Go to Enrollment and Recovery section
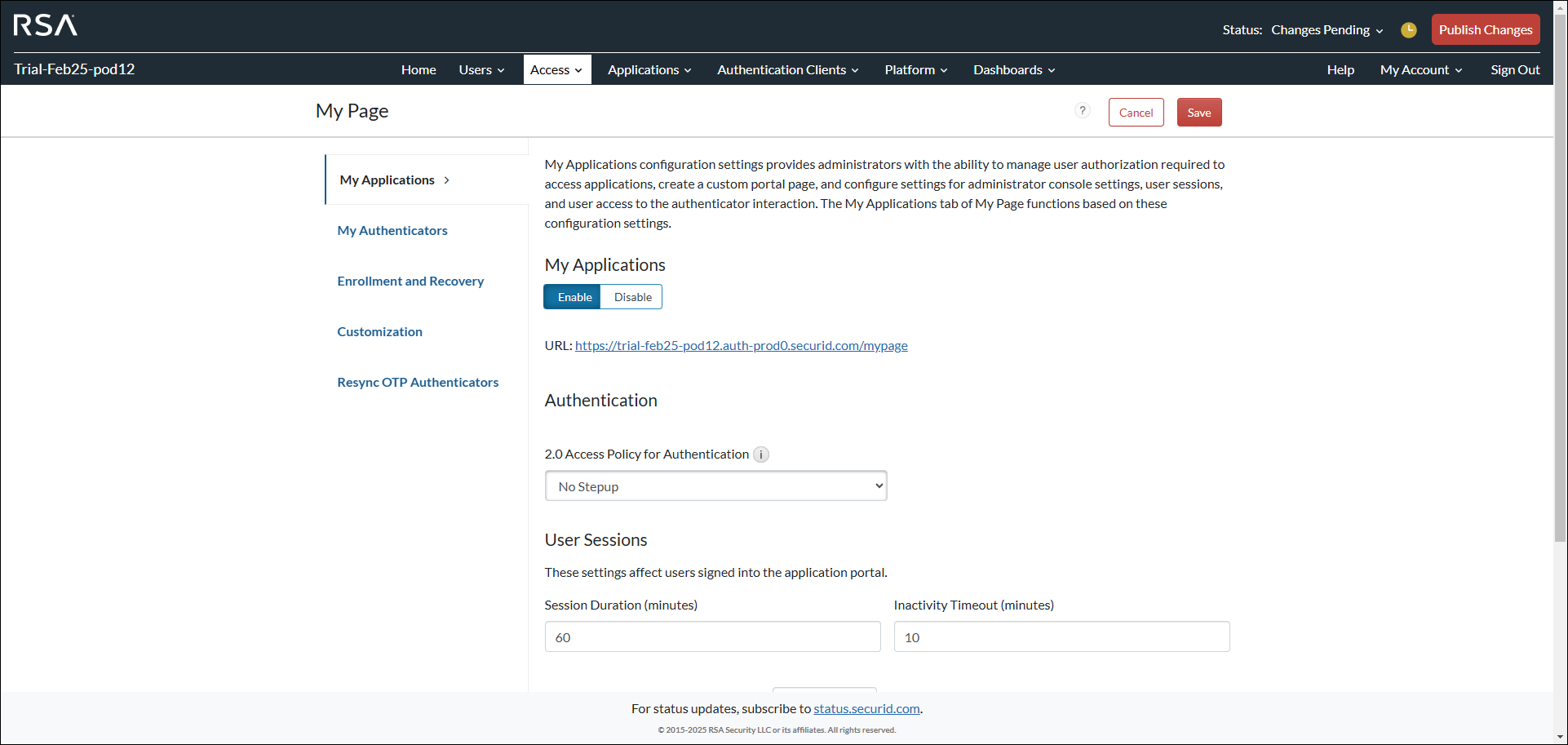This screenshot has height=745, width=1568. click(x=410, y=282)
